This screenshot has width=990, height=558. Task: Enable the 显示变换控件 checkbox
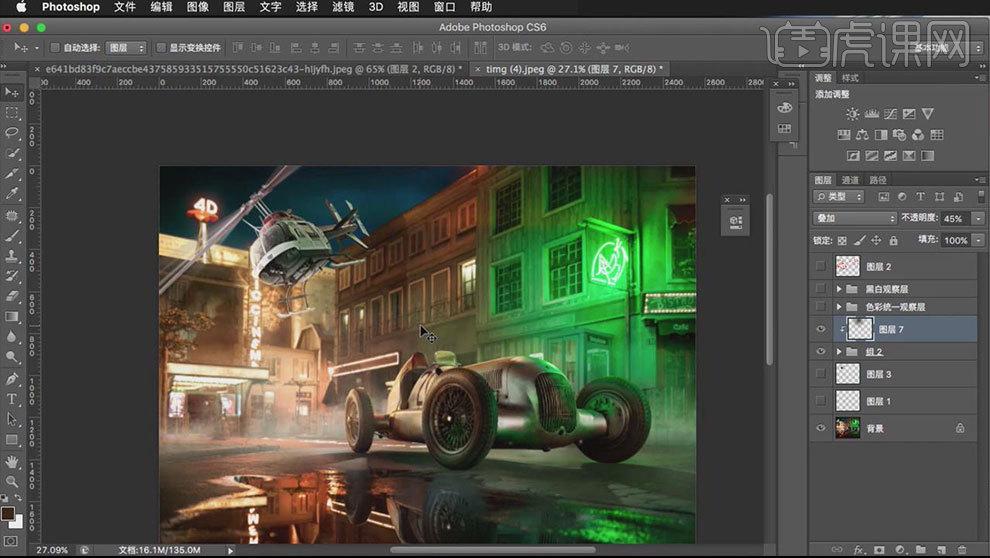coord(160,47)
